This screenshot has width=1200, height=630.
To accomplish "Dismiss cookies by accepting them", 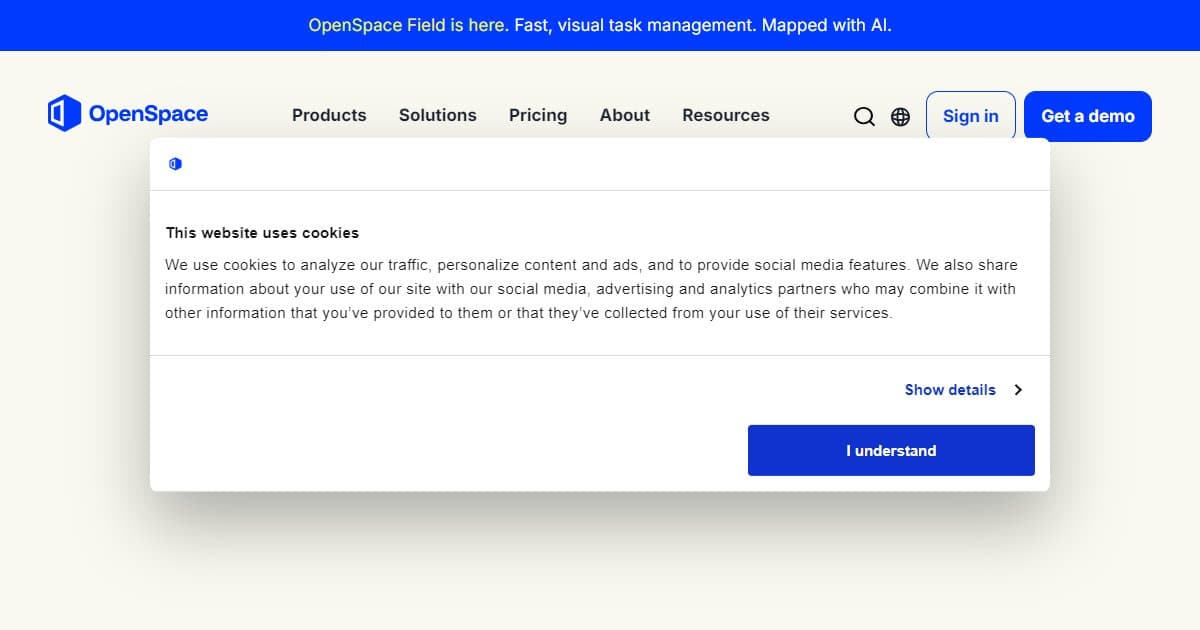I will [x=890, y=450].
